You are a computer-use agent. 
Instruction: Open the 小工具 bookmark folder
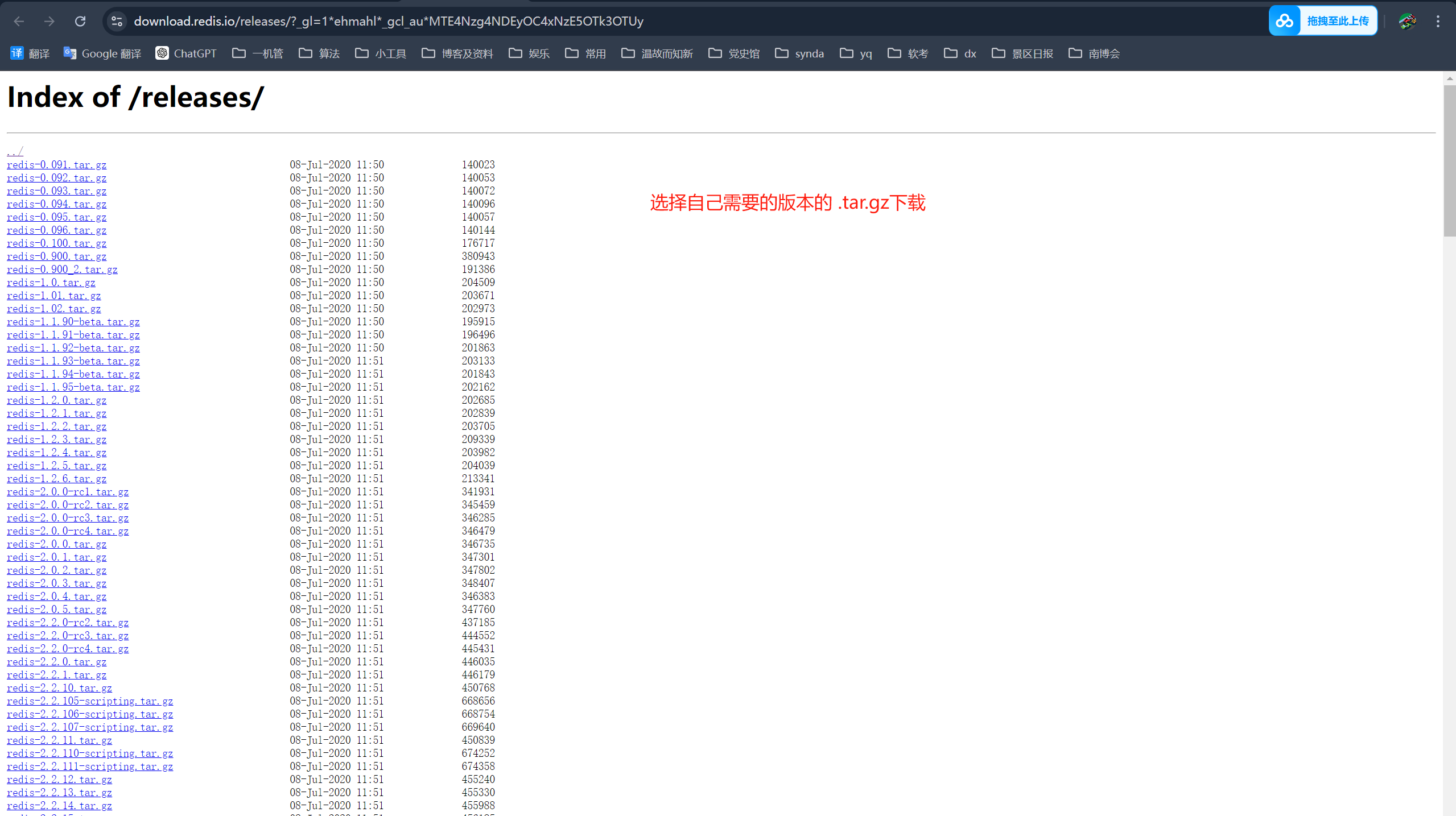(381, 53)
